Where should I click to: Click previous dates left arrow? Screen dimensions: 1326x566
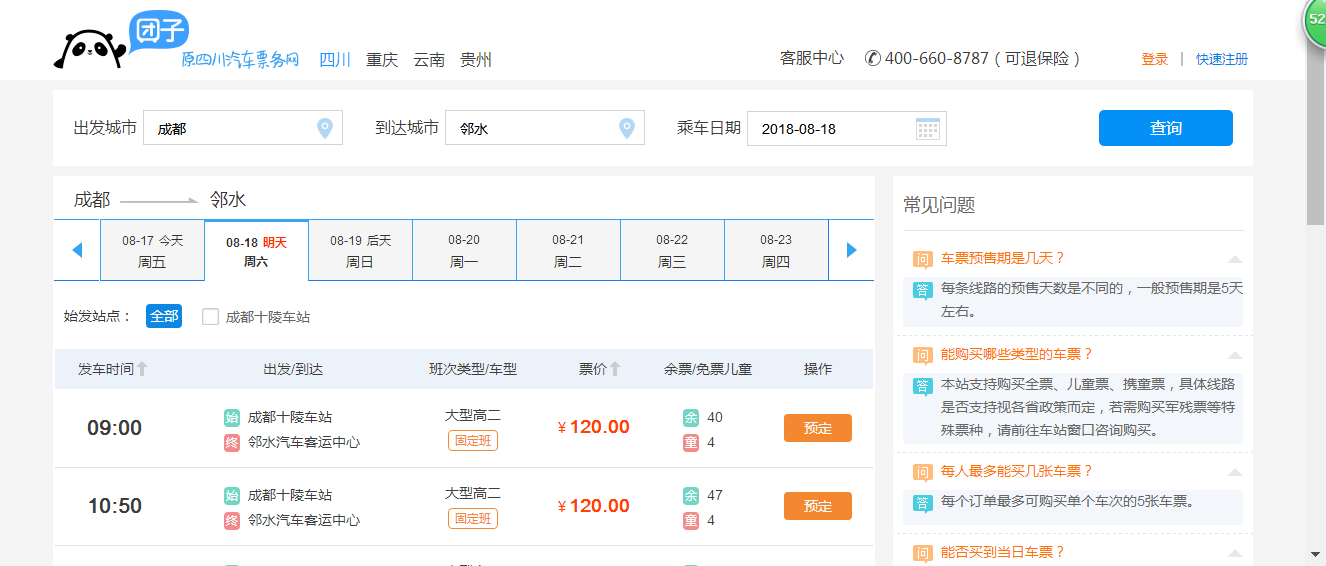77,250
